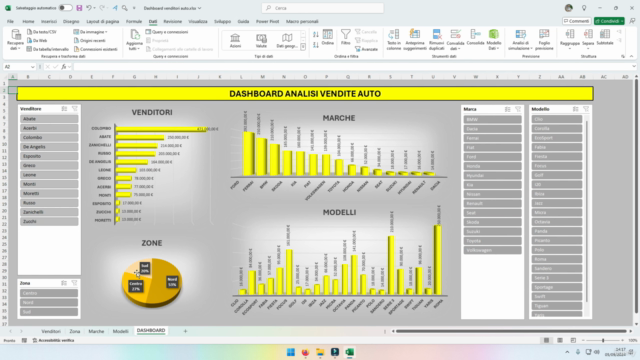Sort descending Z to A icon
The image size is (640, 360).
pyautogui.click(x=316, y=45)
